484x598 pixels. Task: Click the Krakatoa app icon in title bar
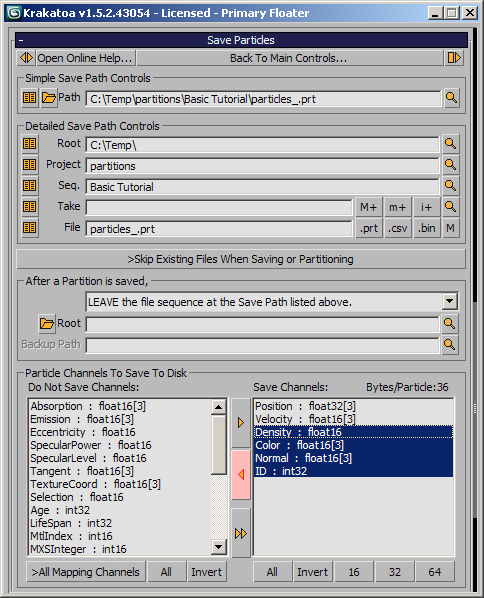point(14,13)
